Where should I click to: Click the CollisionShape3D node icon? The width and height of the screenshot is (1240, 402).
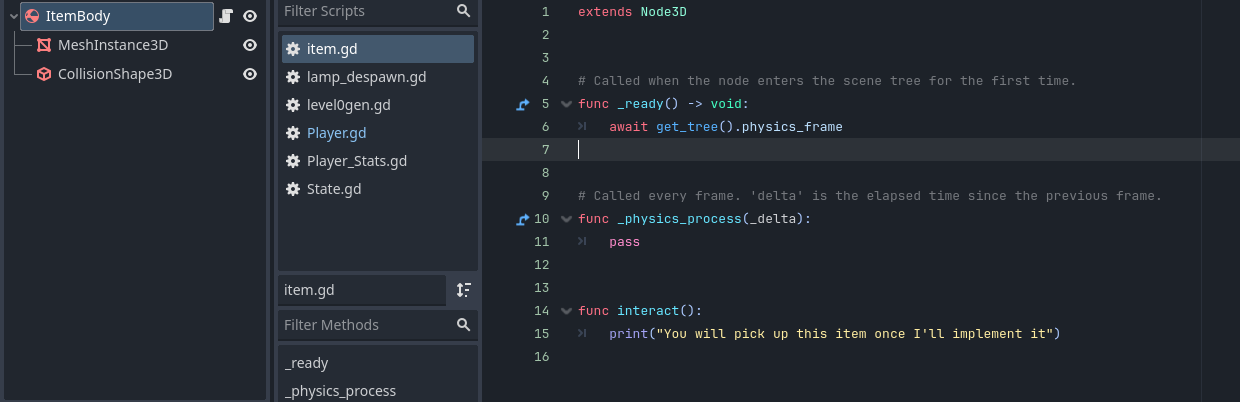point(44,74)
